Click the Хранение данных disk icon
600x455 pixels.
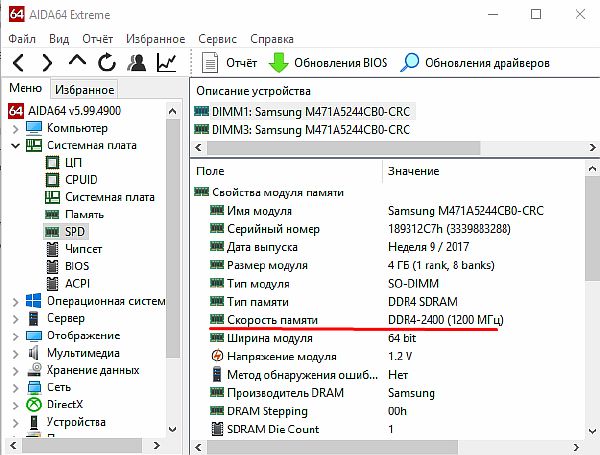(34, 370)
